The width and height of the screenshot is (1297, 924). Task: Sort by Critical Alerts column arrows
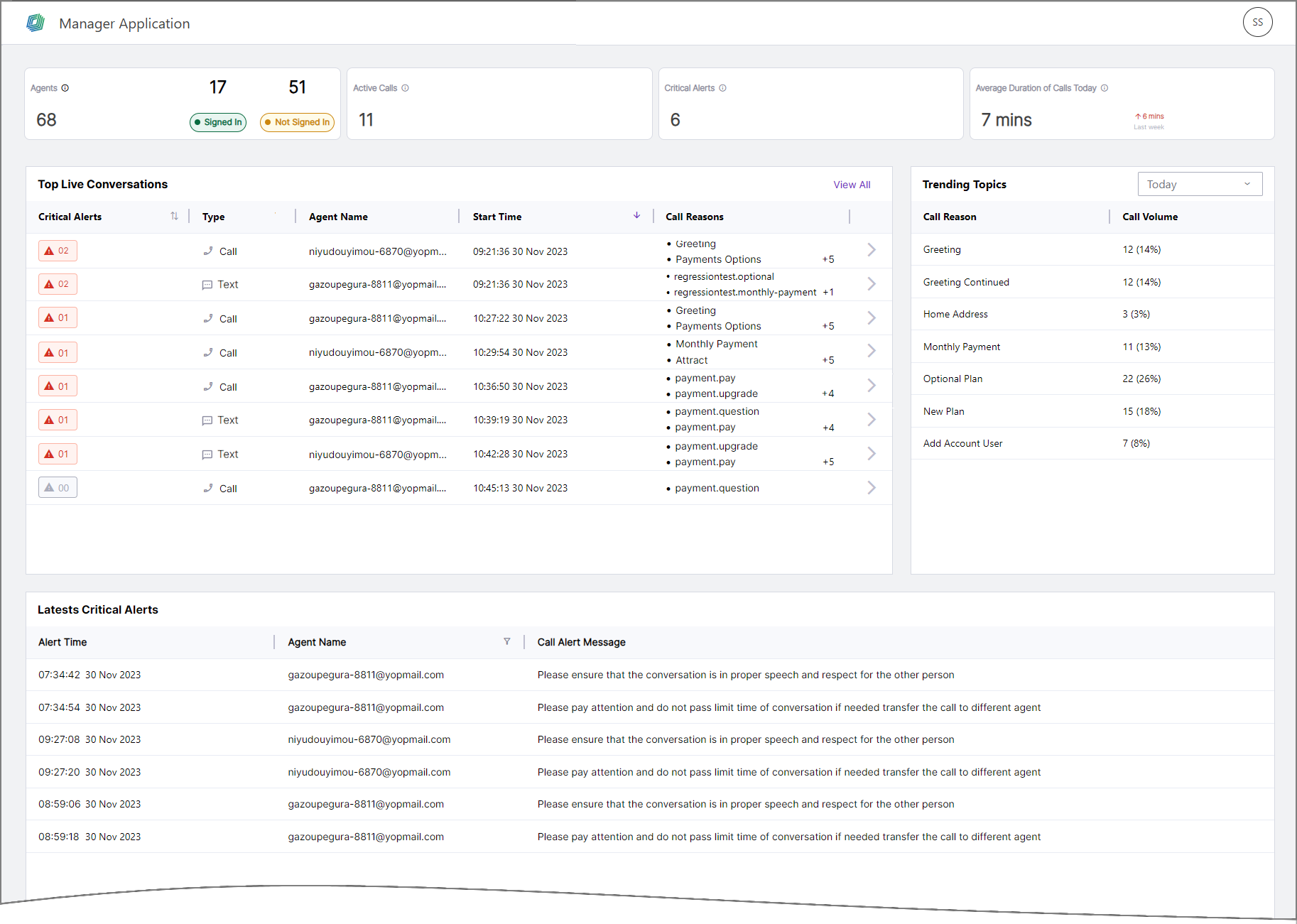coord(174,216)
